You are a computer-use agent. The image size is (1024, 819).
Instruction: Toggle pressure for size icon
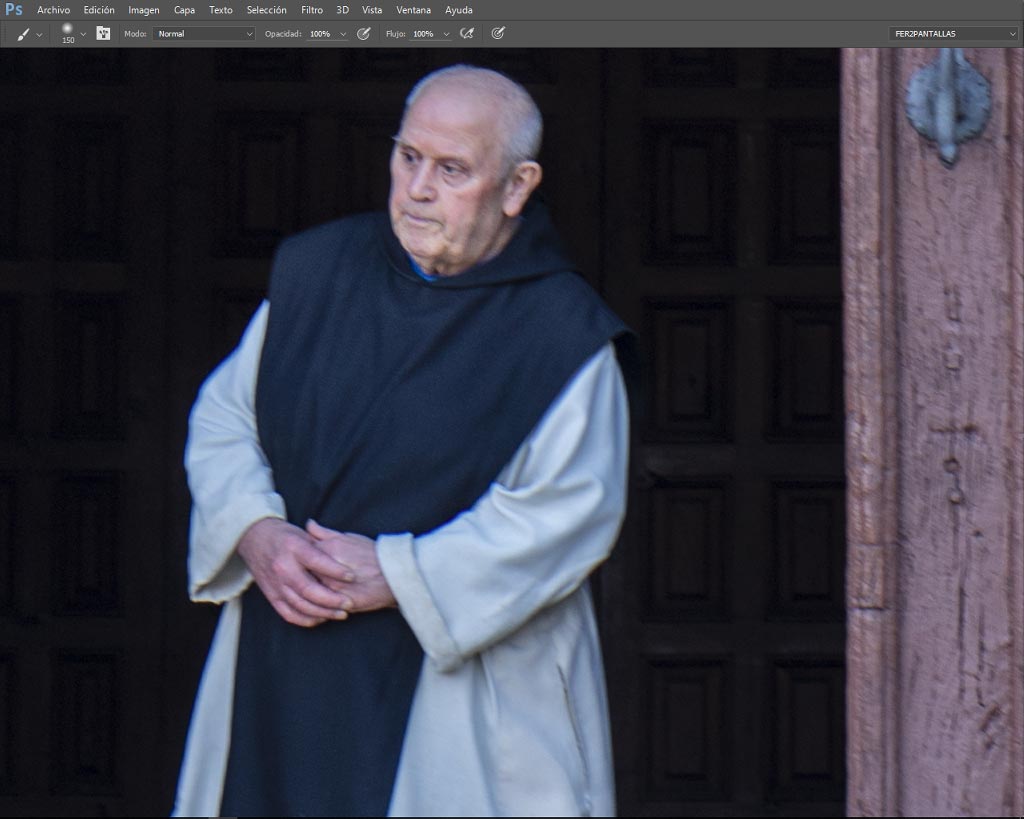tap(498, 33)
